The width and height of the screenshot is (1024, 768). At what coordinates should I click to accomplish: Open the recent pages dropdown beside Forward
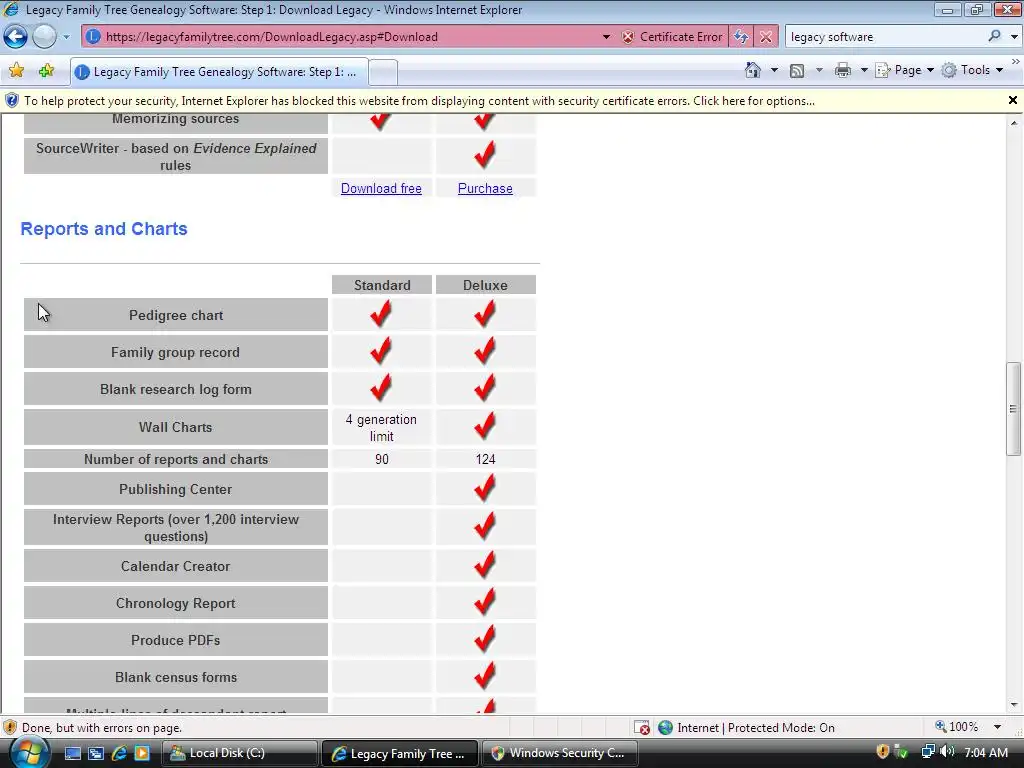pos(66,37)
